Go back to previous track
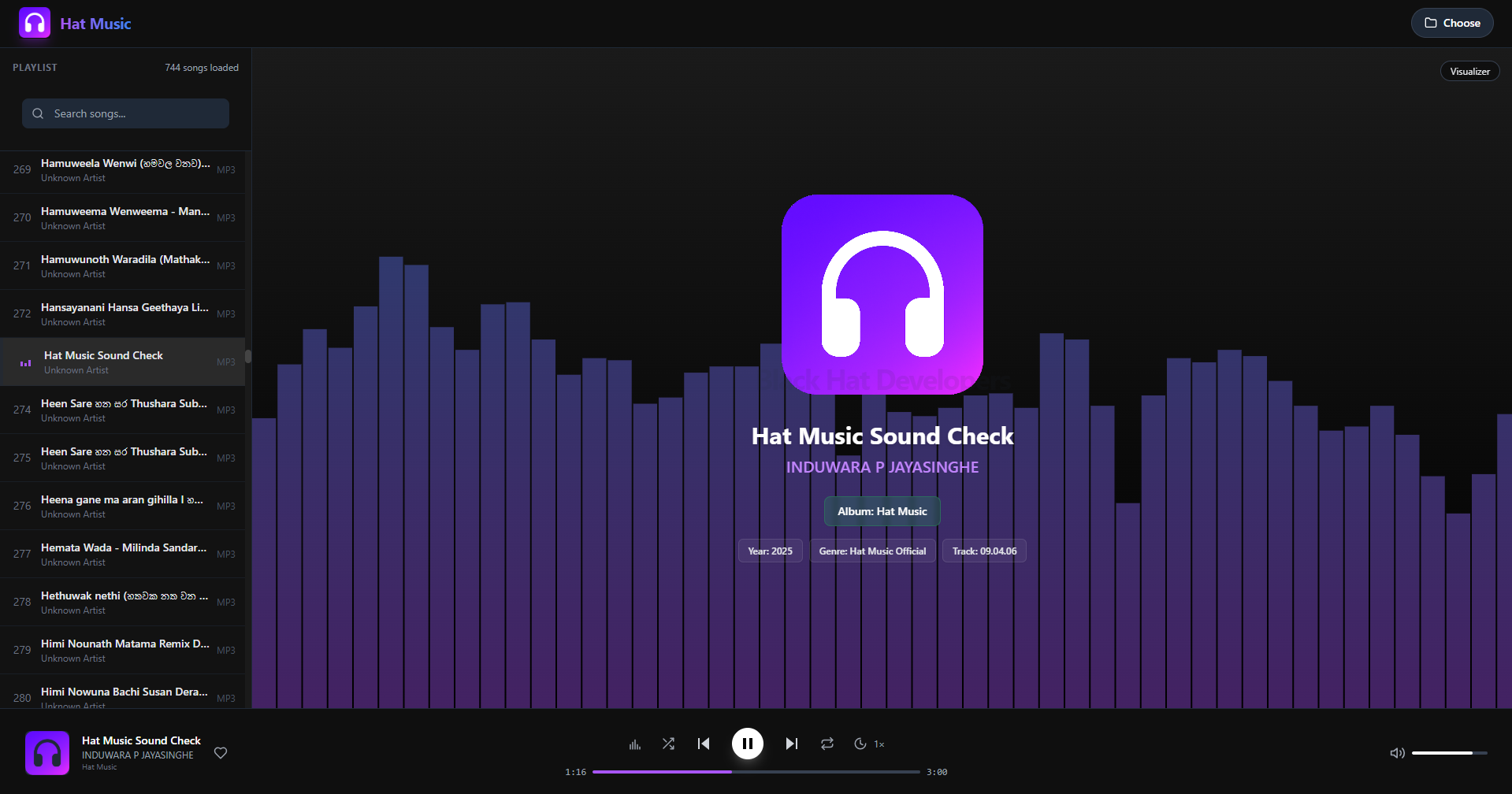Image resolution: width=1512 pixels, height=794 pixels. click(704, 744)
